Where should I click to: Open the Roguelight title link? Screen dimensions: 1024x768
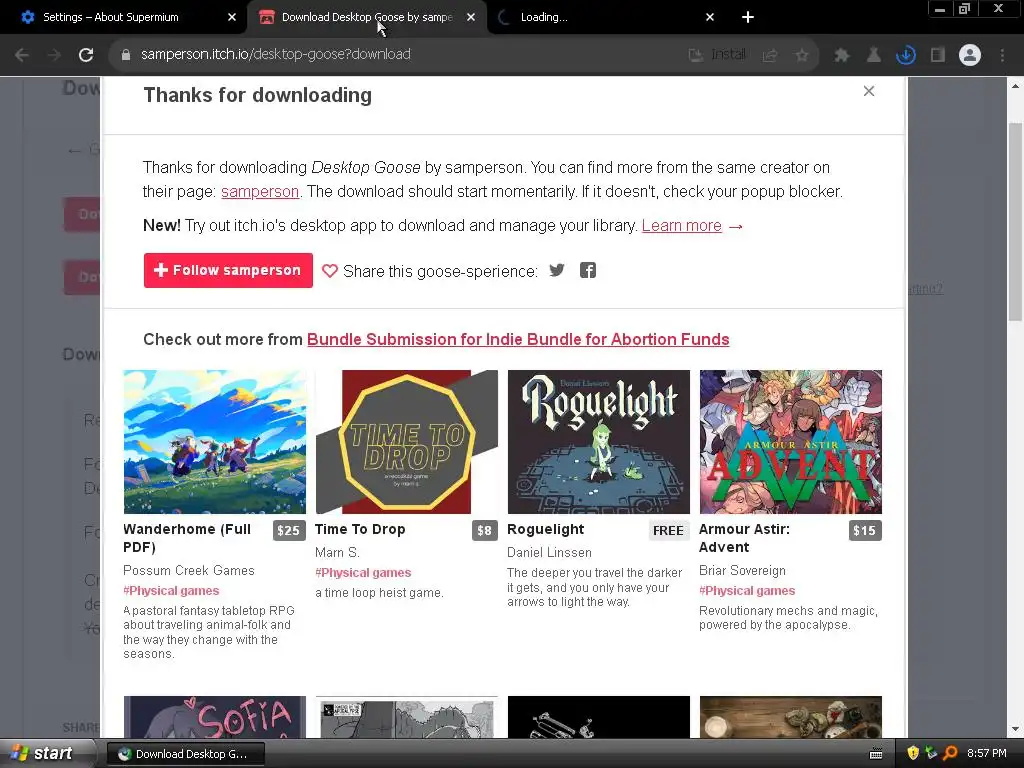(x=545, y=530)
